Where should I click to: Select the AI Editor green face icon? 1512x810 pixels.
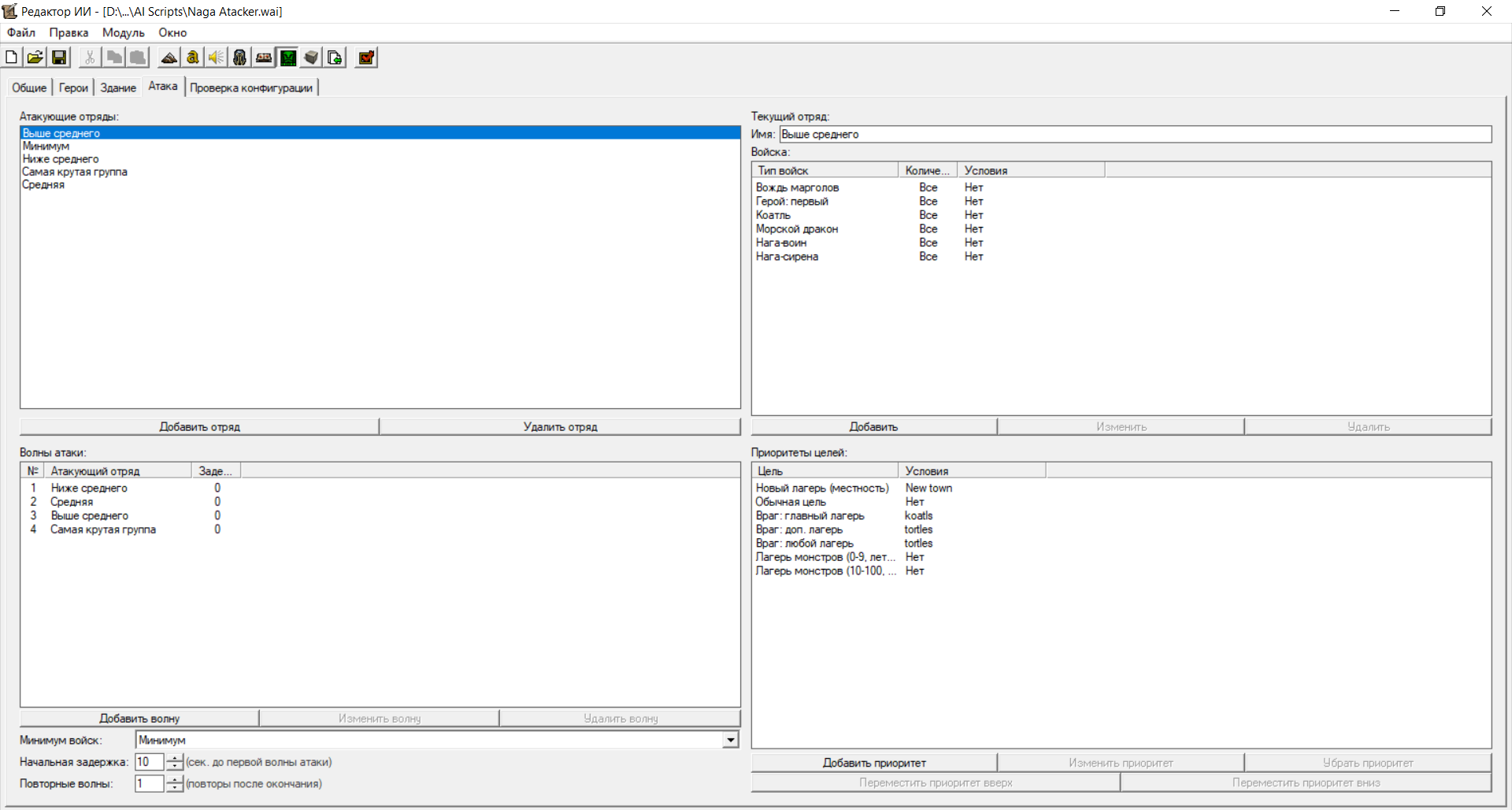(288, 58)
